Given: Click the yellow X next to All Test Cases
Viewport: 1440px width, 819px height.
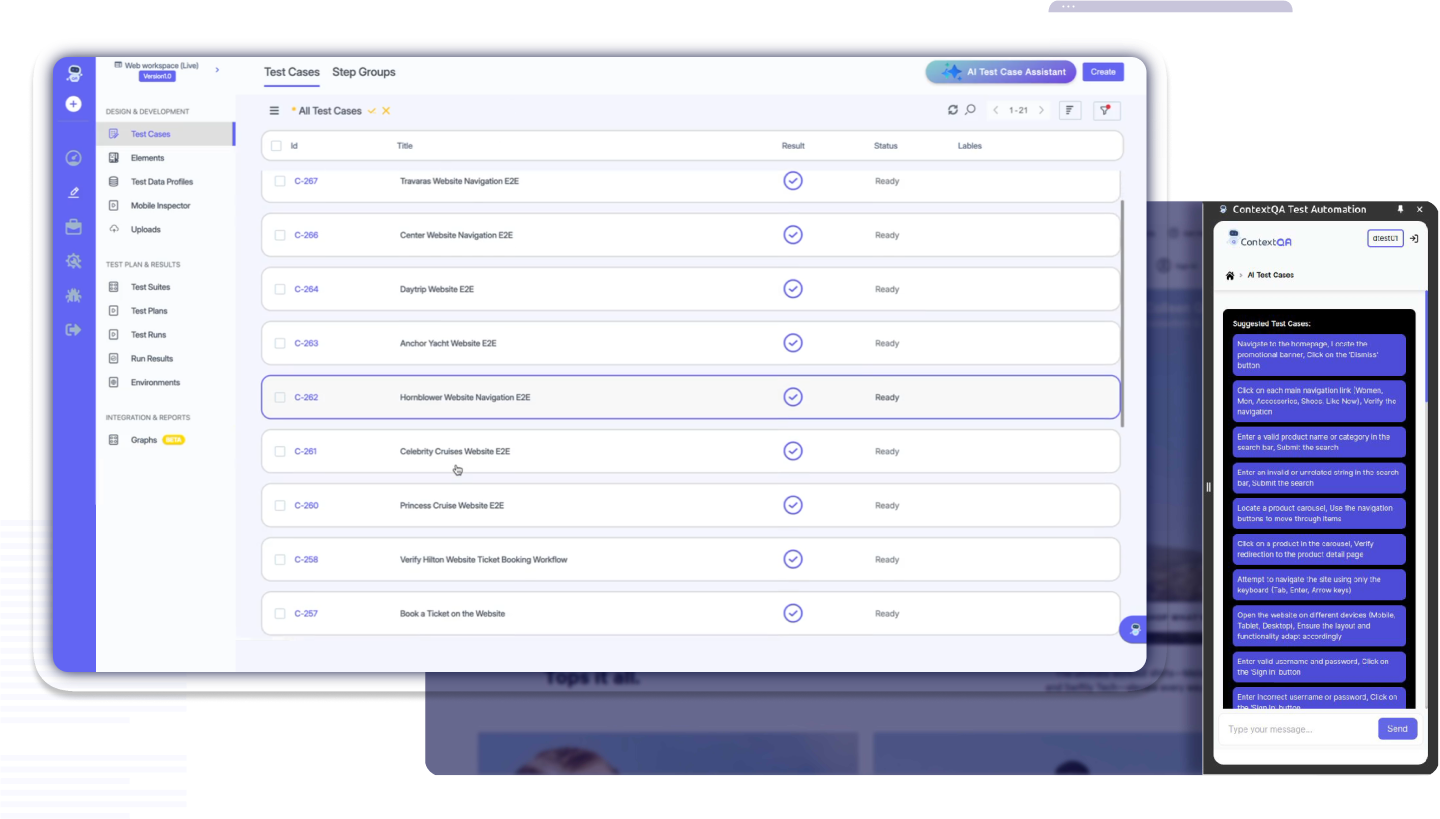Looking at the screenshot, I should (386, 111).
